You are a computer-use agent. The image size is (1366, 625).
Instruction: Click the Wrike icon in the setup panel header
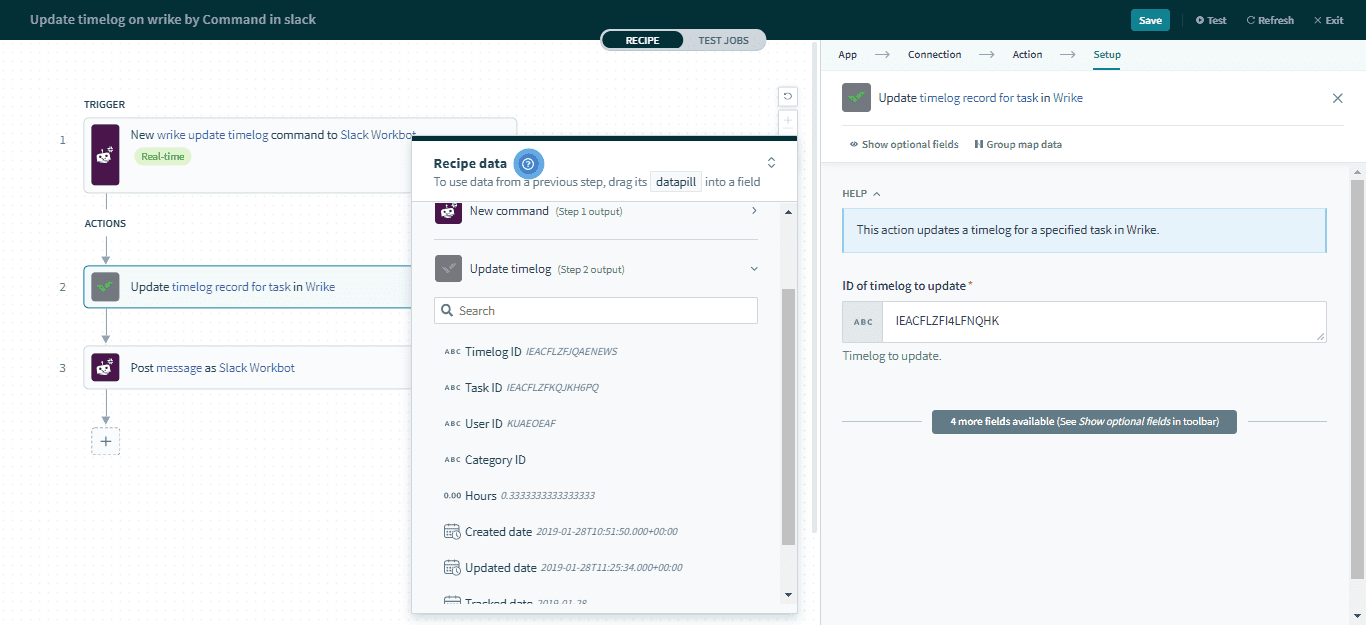pos(856,98)
